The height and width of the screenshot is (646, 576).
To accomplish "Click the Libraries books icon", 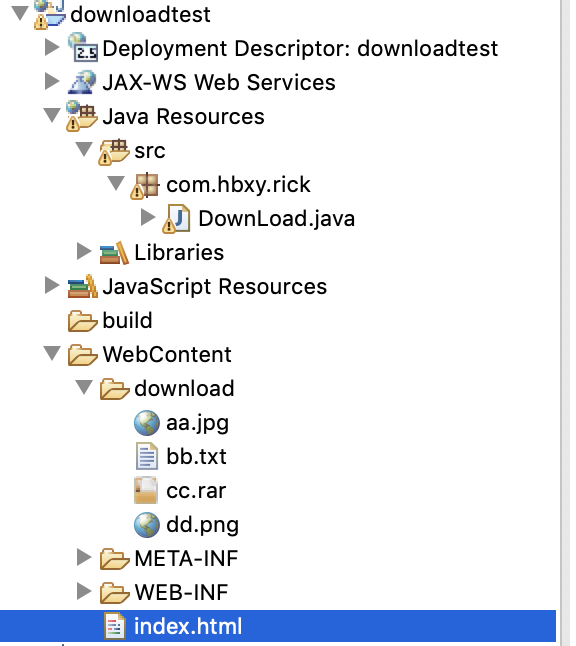I will pos(114,253).
